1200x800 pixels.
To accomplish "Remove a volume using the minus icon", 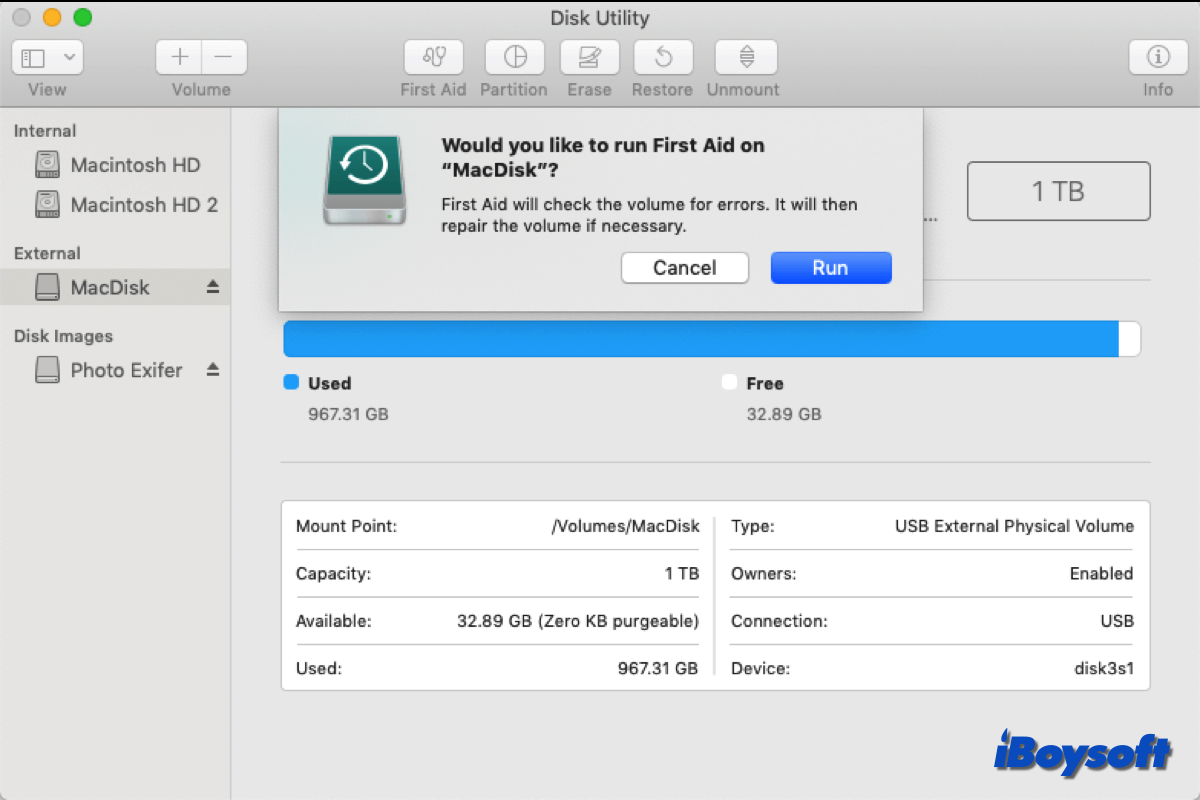I will point(222,57).
